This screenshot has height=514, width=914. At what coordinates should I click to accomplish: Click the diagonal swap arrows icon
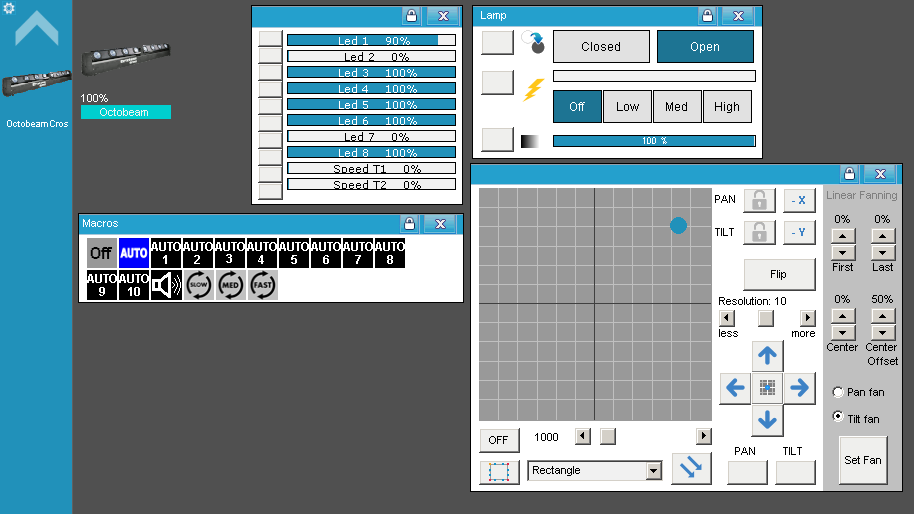click(691, 468)
